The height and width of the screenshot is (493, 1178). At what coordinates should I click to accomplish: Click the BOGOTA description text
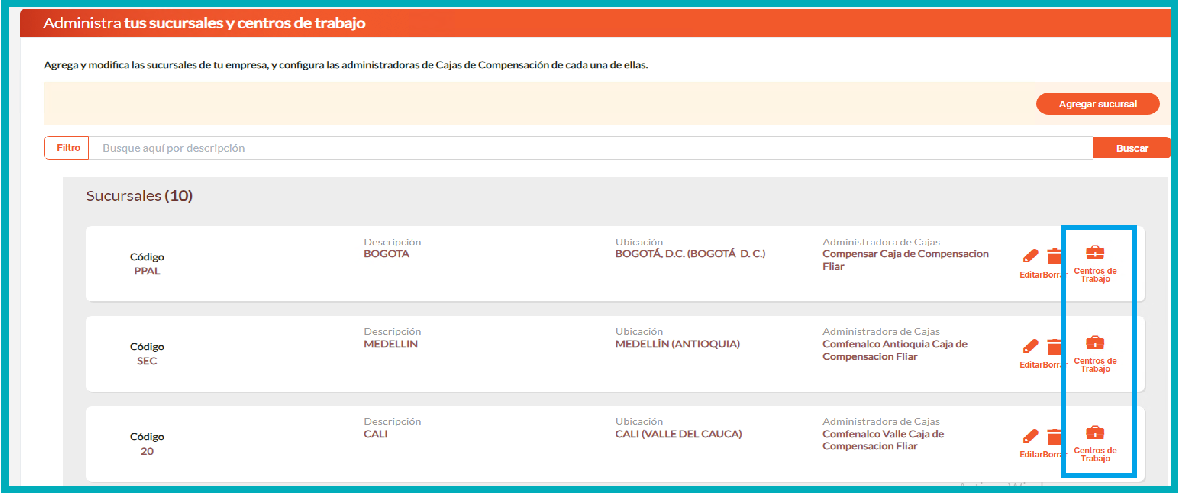pyautogui.click(x=385, y=254)
